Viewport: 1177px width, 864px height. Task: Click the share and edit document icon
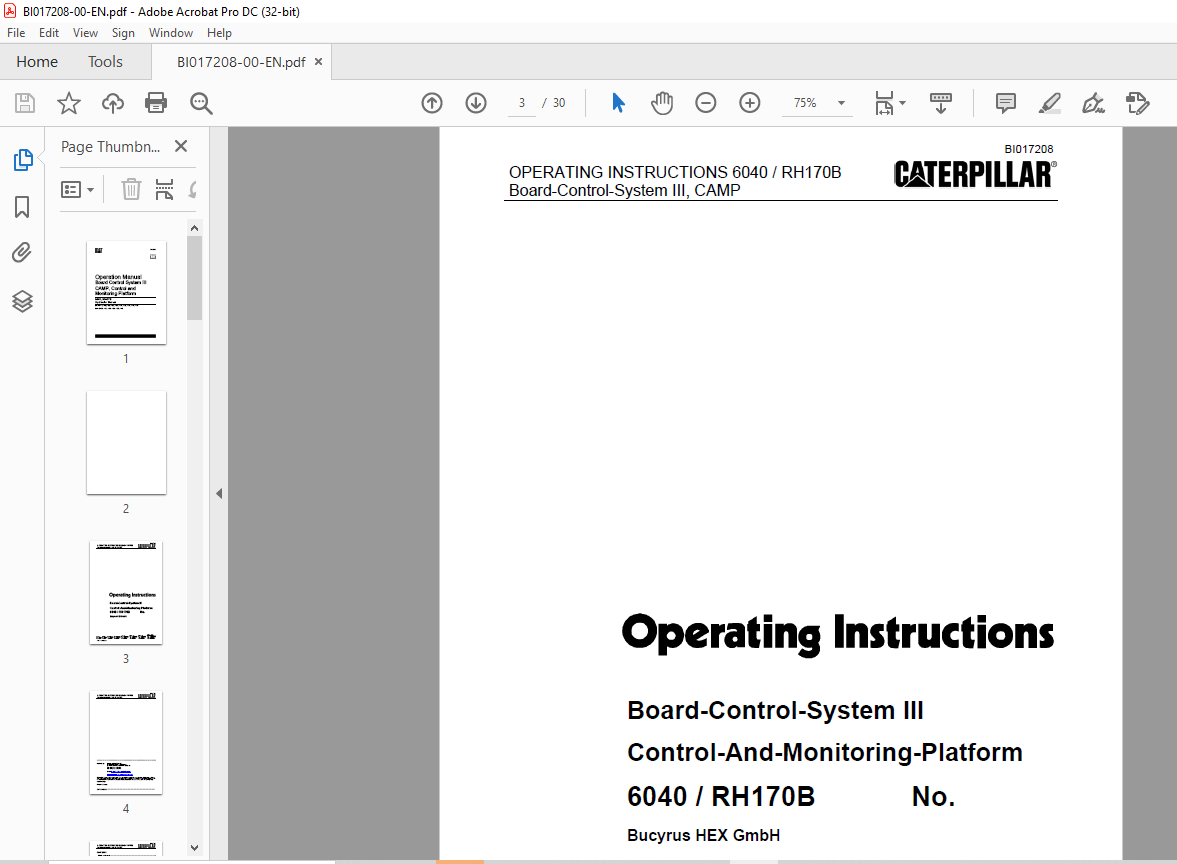(x=1138, y=103)
